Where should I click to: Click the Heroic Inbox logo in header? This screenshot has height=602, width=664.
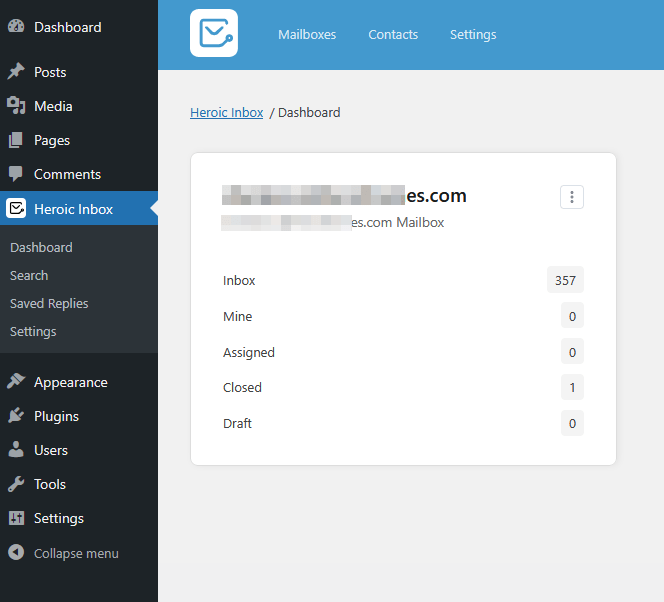tap(214, 33)
